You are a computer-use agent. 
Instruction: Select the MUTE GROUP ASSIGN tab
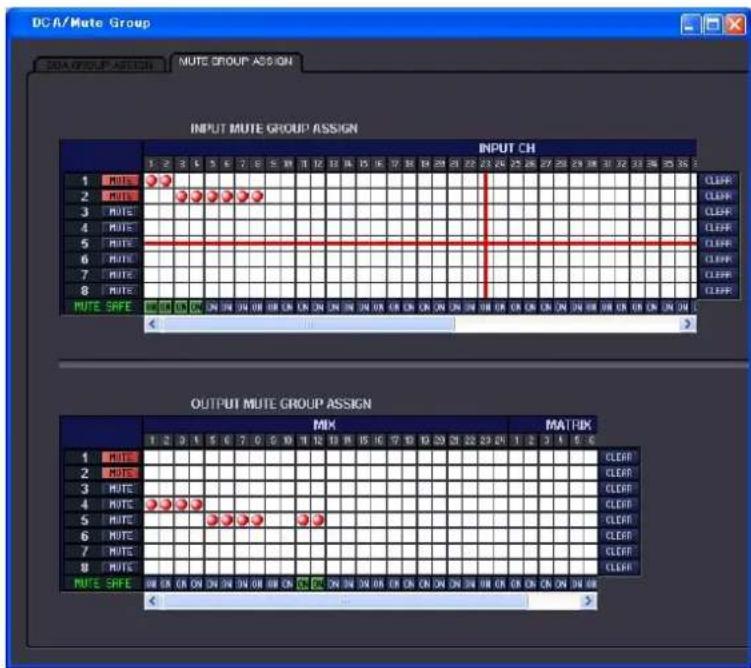click(236, 61)
